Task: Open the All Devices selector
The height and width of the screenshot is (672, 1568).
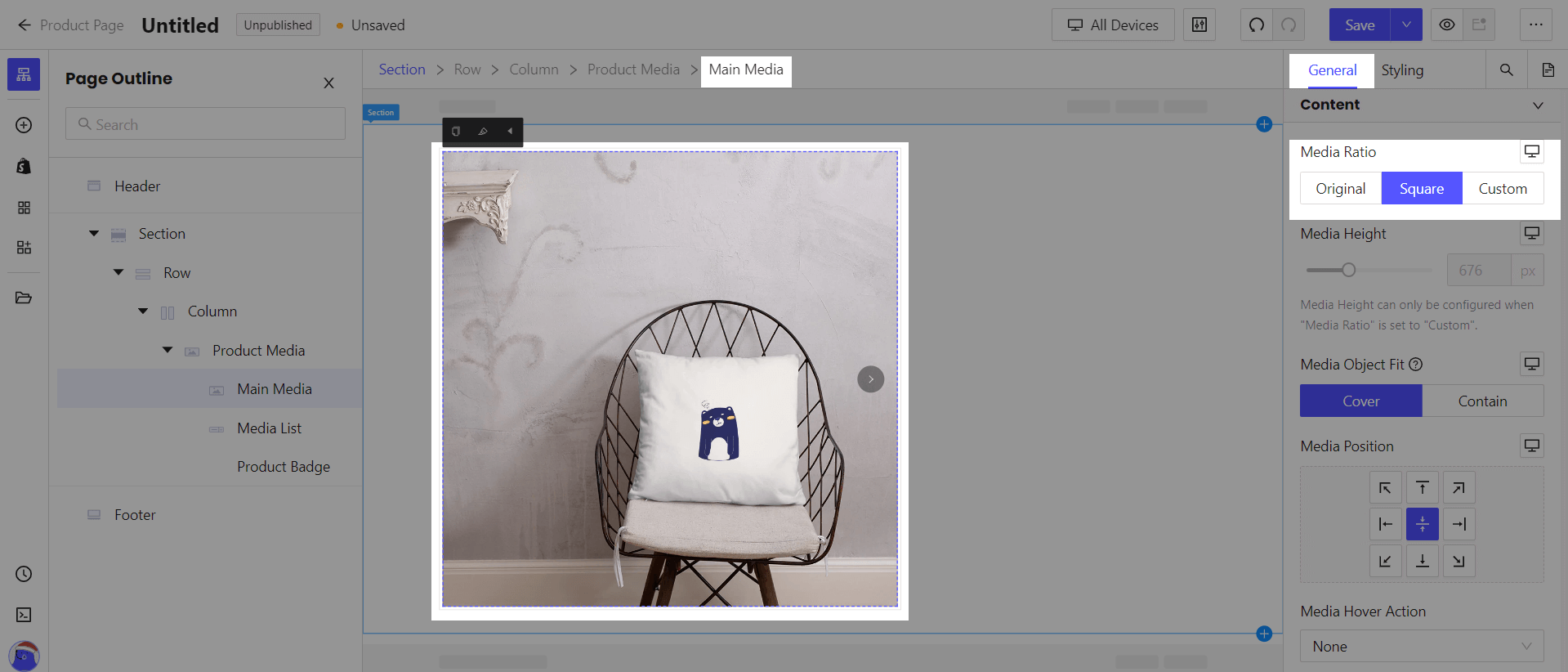Action: tap(1113, 25)
